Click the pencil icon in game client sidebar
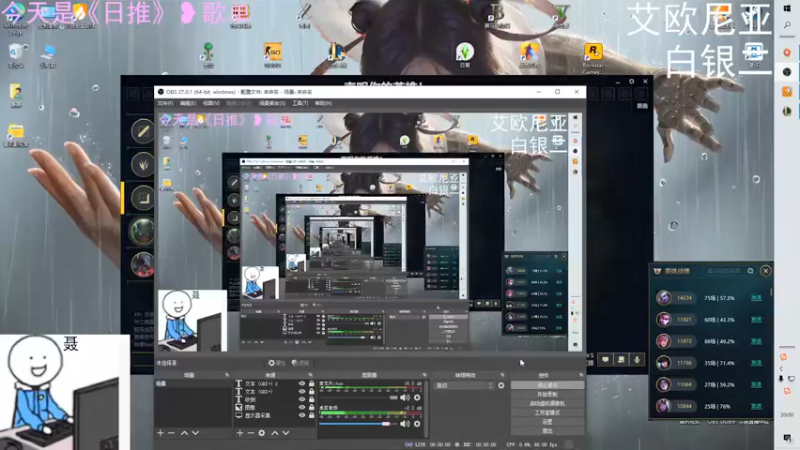Screen dimensions: 800x450 pyautogui.click(x=142, y=131)
